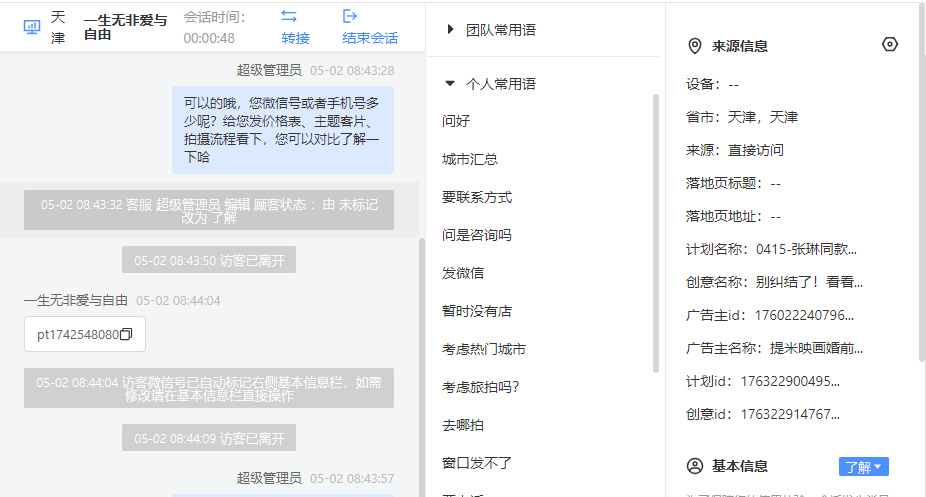Click the hexagon settings icon in 来源信息
This screenshot has height=497, width=926.
coord(889,44)
